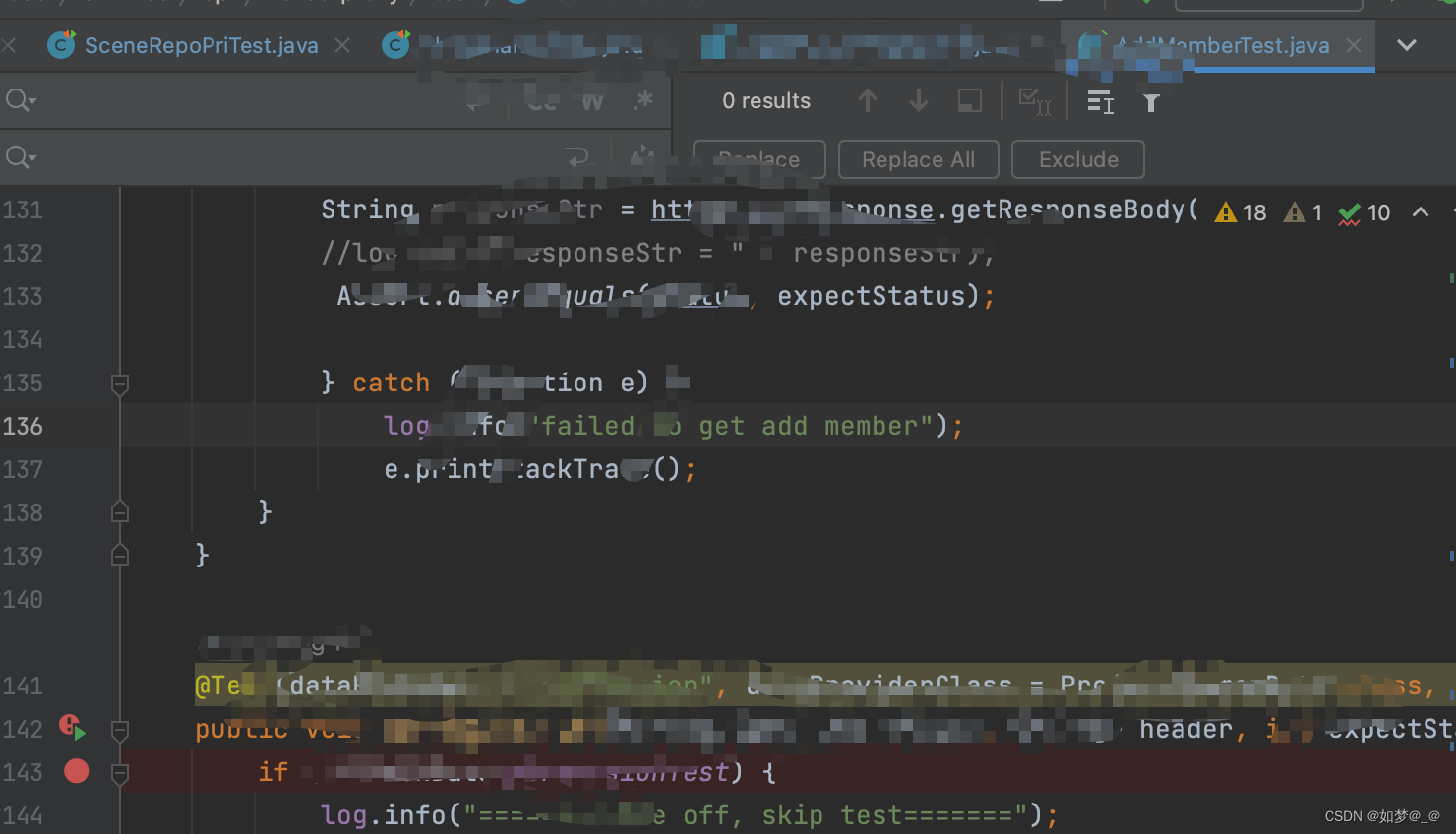
Task: Show hidden editor tabs chevron
Action: (x=1407, y=45)
